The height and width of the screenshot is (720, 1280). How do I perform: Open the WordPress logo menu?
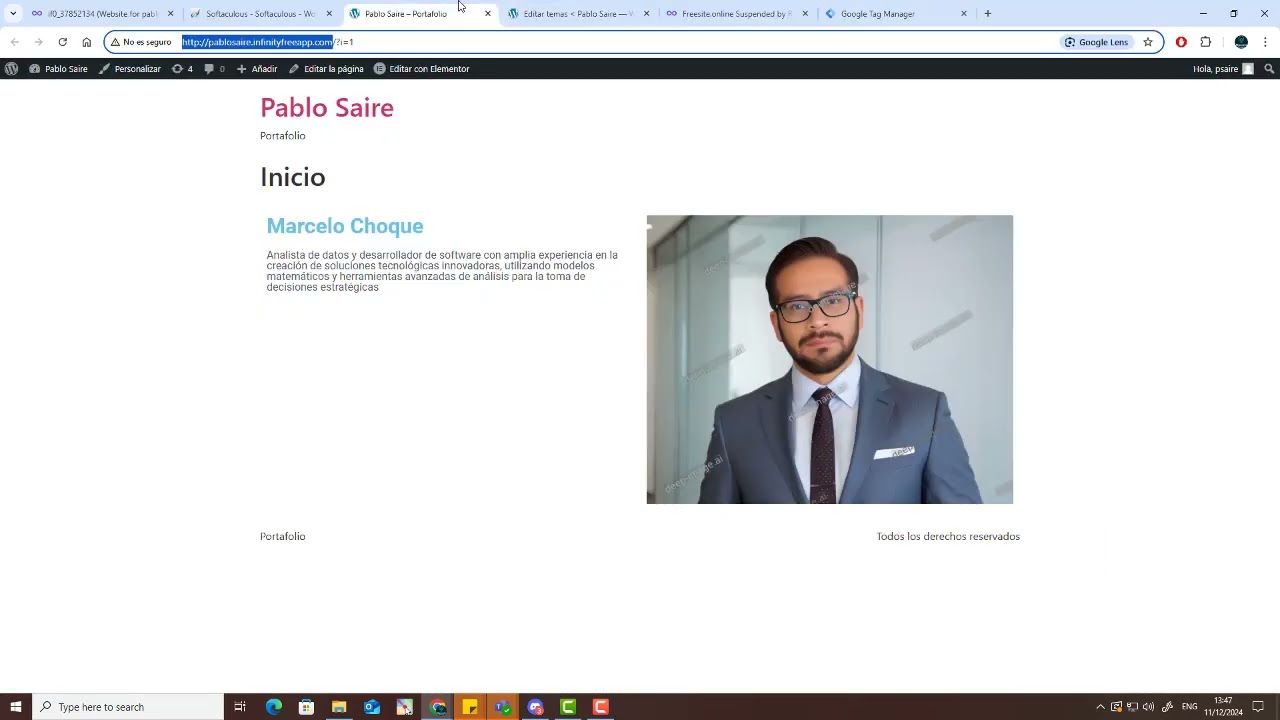click(12, 69)
